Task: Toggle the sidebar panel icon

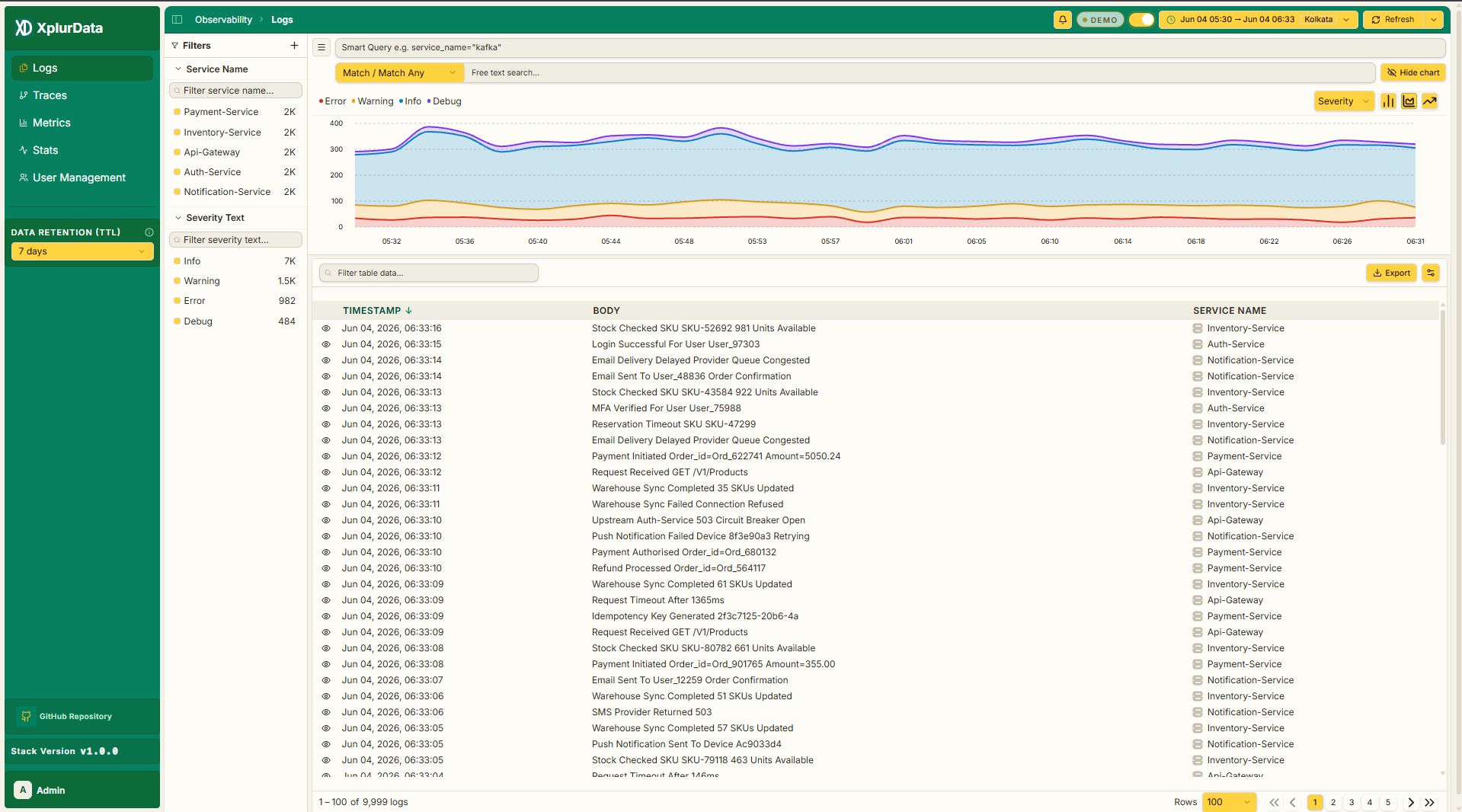Action: [x=177, y=20]
